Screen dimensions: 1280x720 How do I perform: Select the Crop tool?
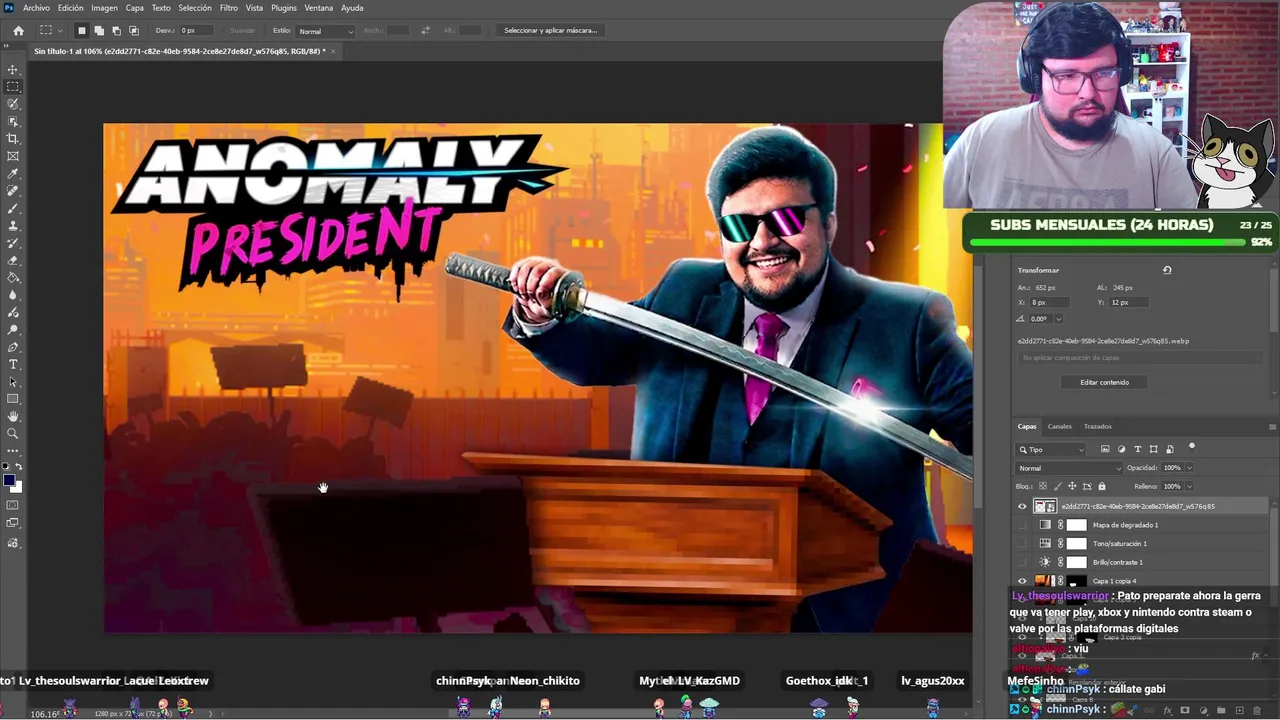[13, 139]
